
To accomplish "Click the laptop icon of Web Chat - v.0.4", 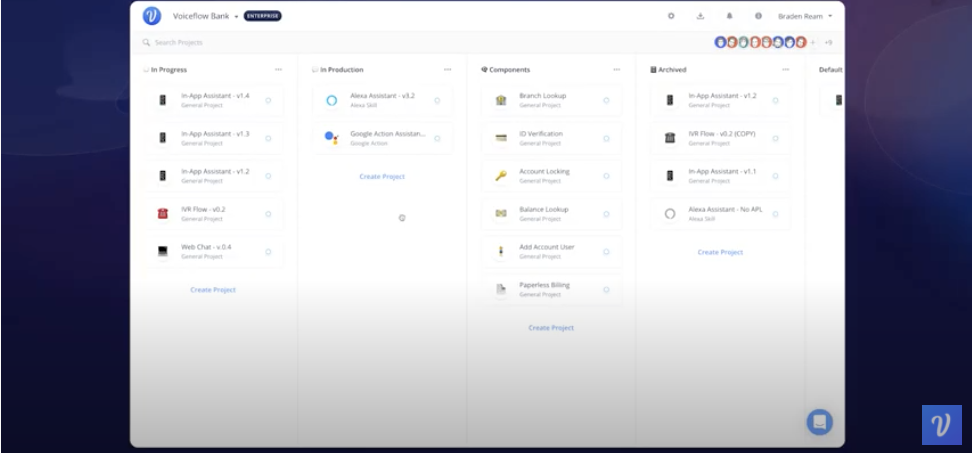I will (162, 252).
